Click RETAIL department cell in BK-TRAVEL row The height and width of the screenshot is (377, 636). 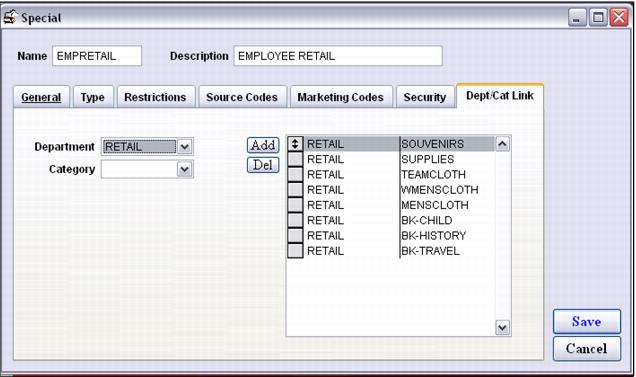[x=352, y=251]
